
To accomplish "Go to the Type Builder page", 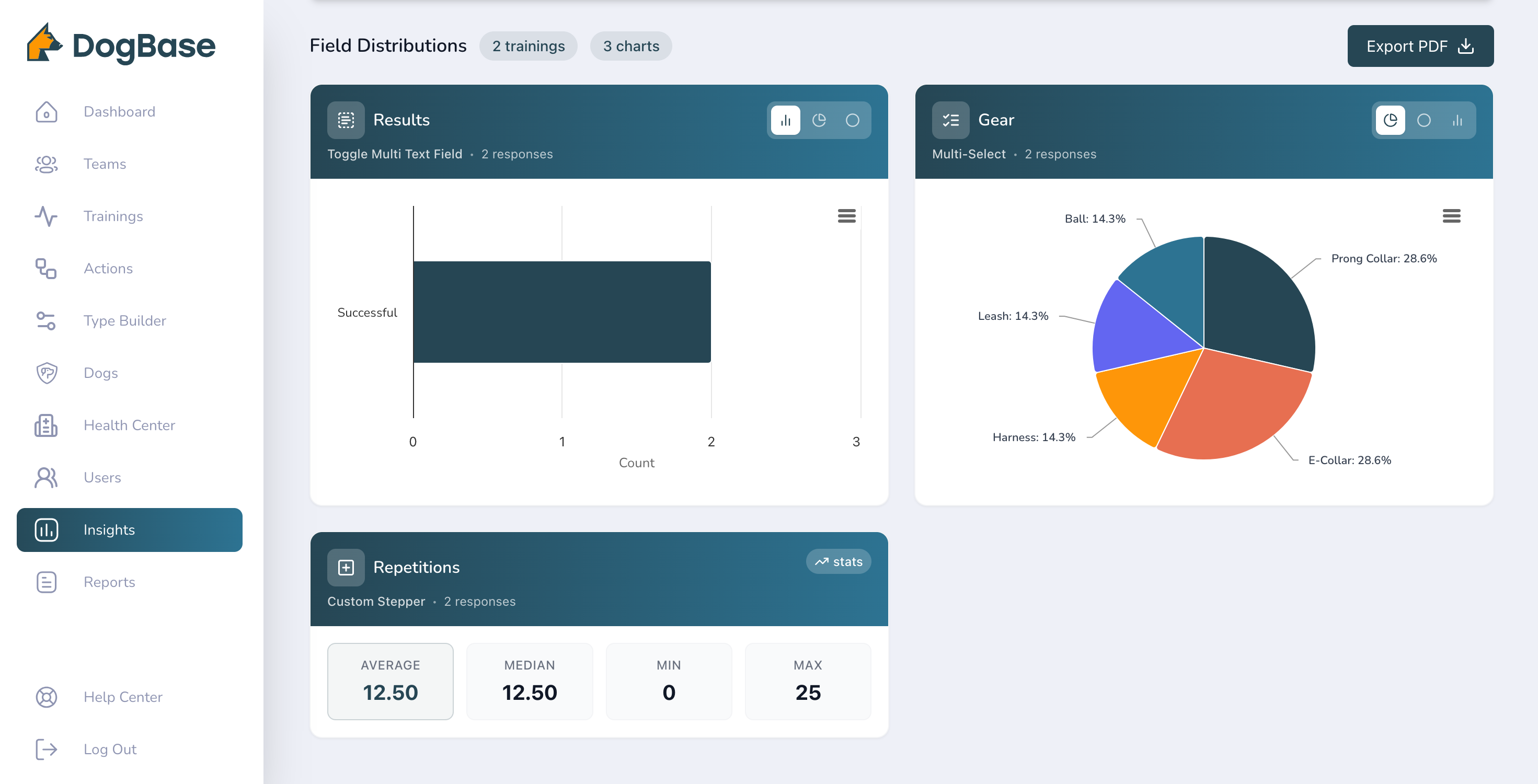I will point(124,320).
